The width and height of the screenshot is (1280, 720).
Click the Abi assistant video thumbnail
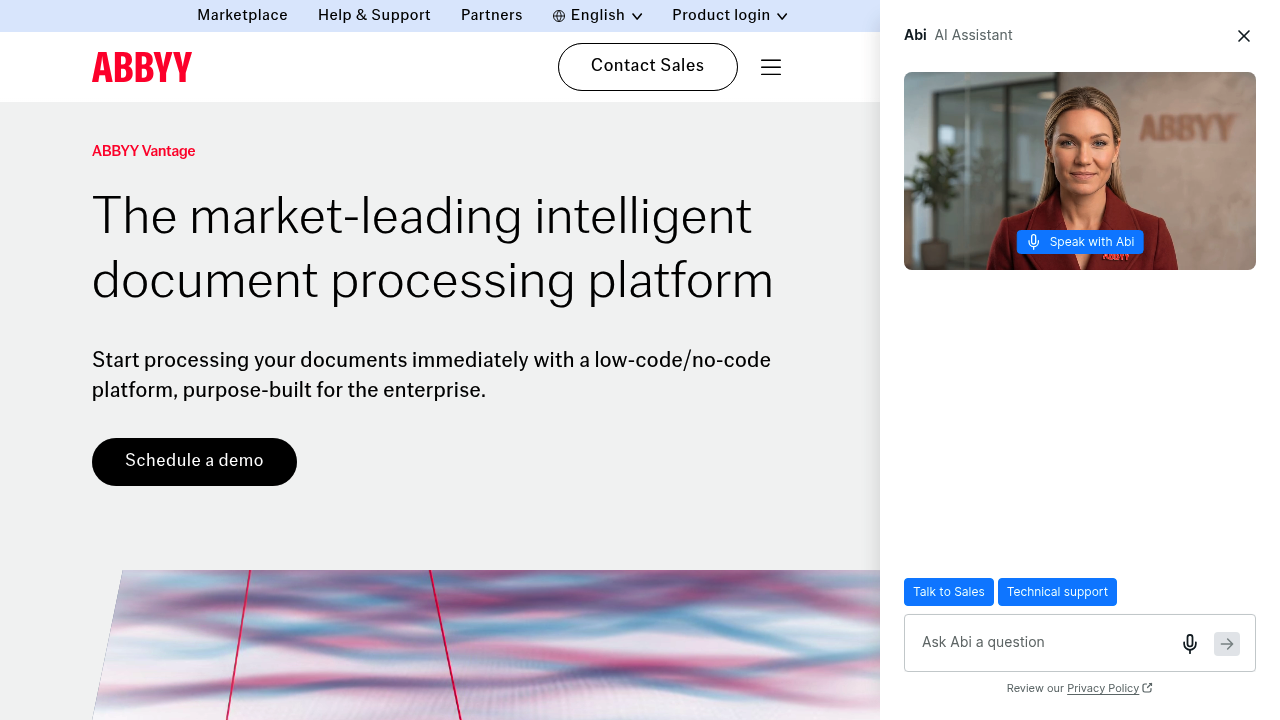click(1080, 171)
